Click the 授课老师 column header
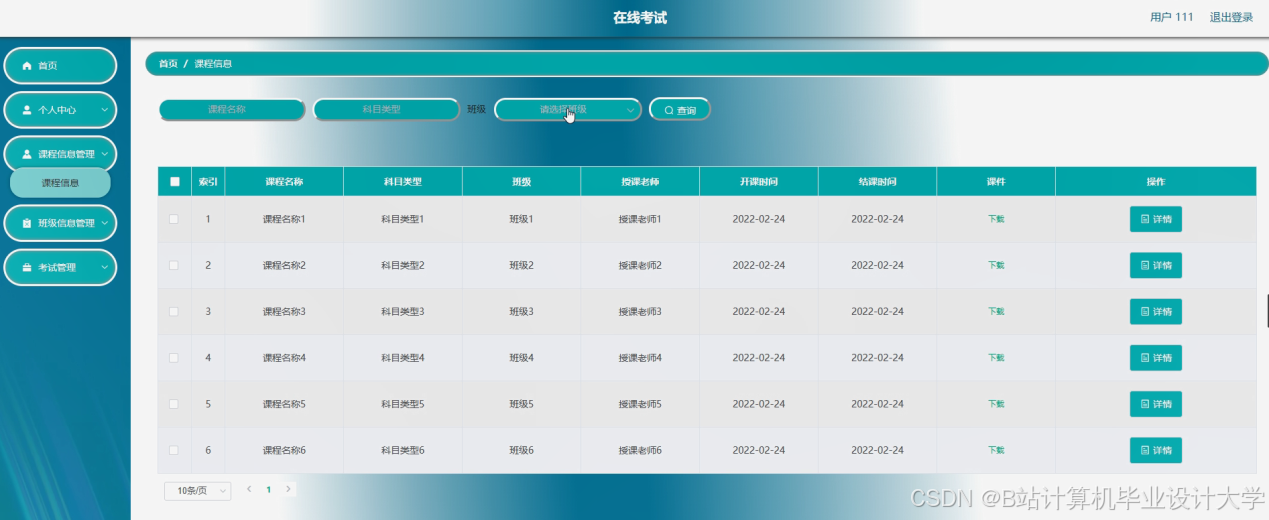 click(640, 182)
